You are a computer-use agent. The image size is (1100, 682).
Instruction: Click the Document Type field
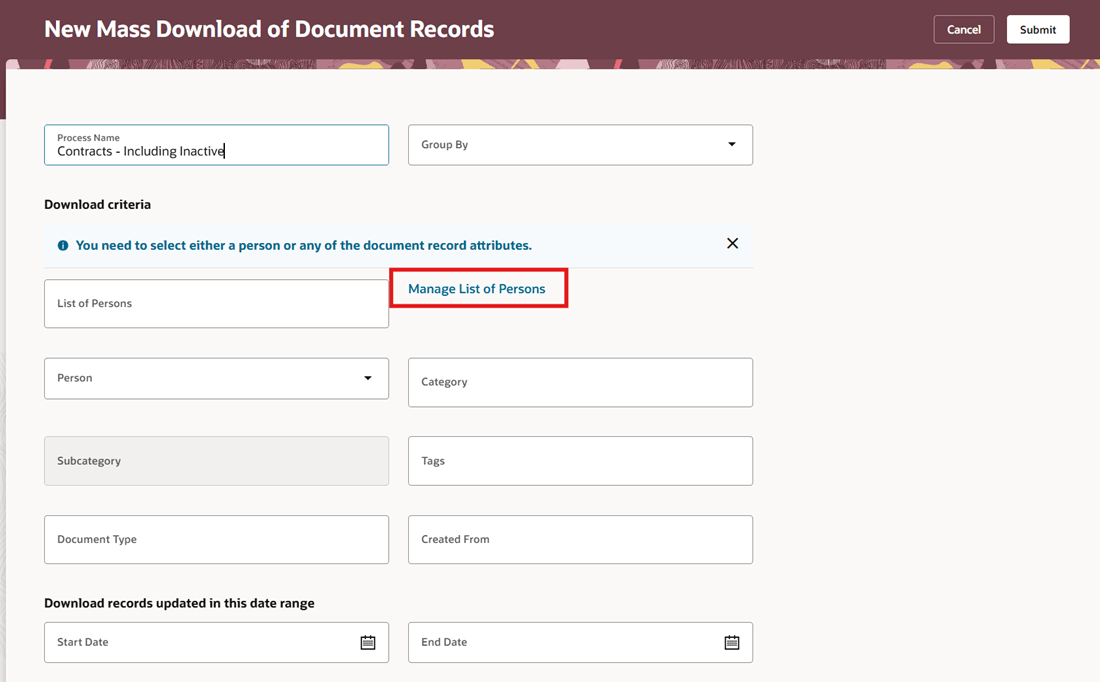click(x=216, y=540)
